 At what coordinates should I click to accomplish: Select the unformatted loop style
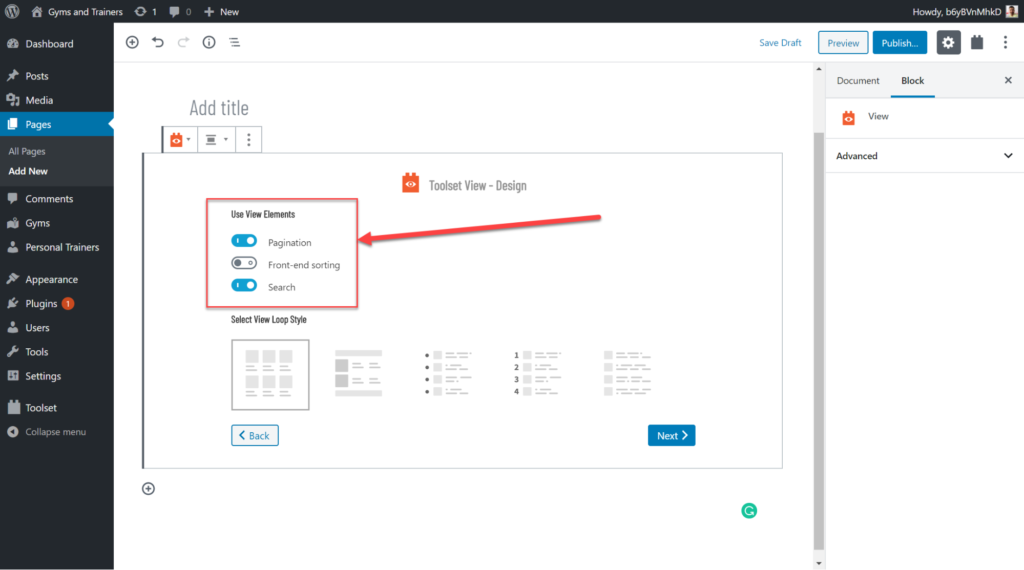tap(627, 373)
